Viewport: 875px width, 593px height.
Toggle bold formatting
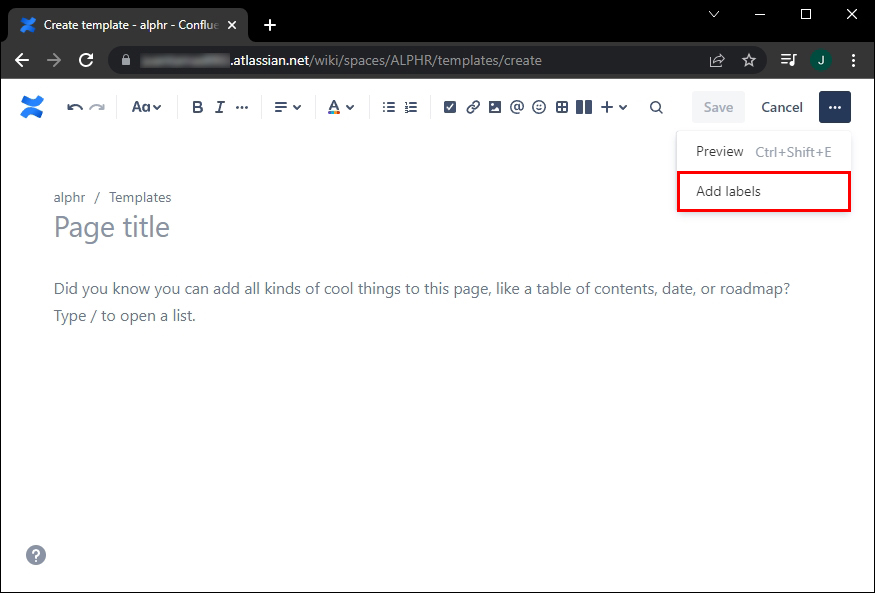tap(197, 107)
